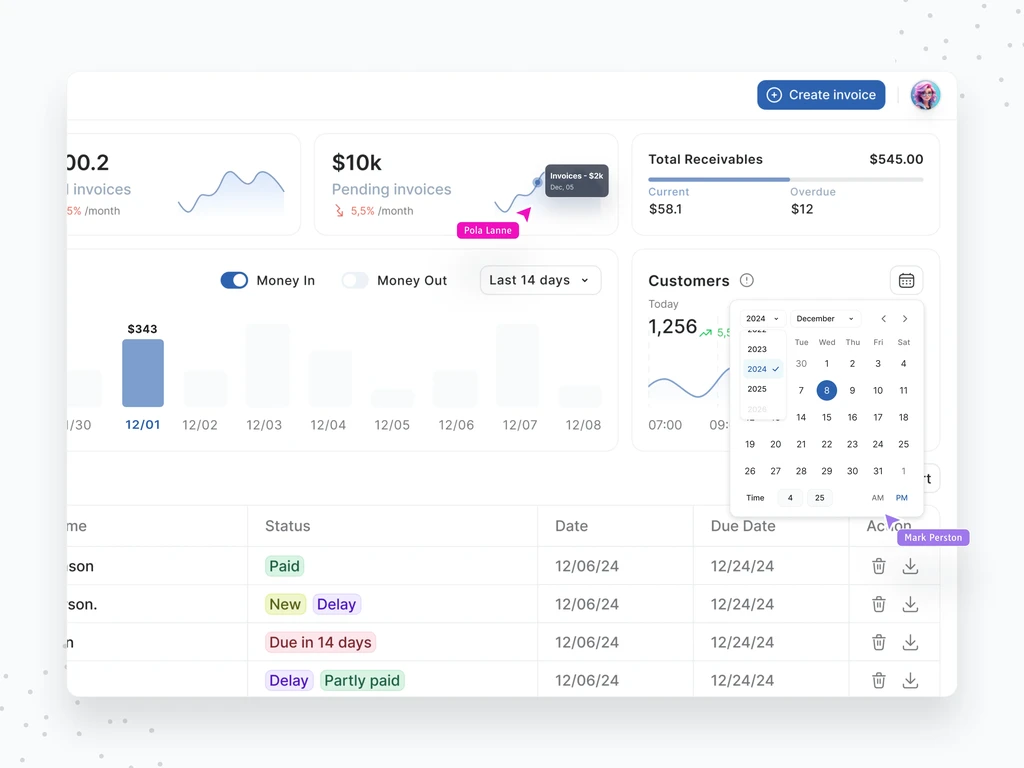Select the 12/01 bar in the chart

pyautogui.click(x=143, y=373)
